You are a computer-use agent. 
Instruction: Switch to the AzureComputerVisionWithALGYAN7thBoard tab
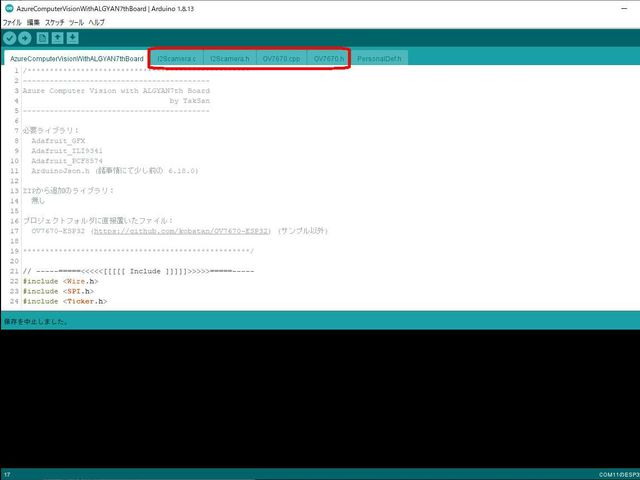[x=76, y=59]
